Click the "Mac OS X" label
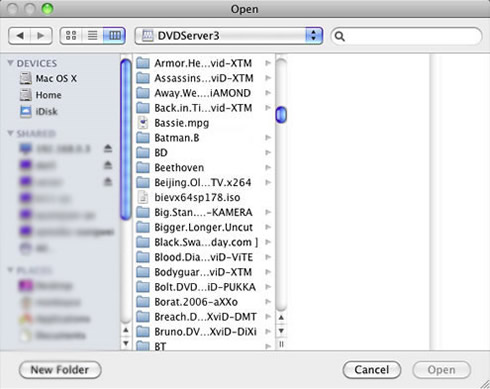The width and height of the screenshot is (490, 389). click(56, 79)
